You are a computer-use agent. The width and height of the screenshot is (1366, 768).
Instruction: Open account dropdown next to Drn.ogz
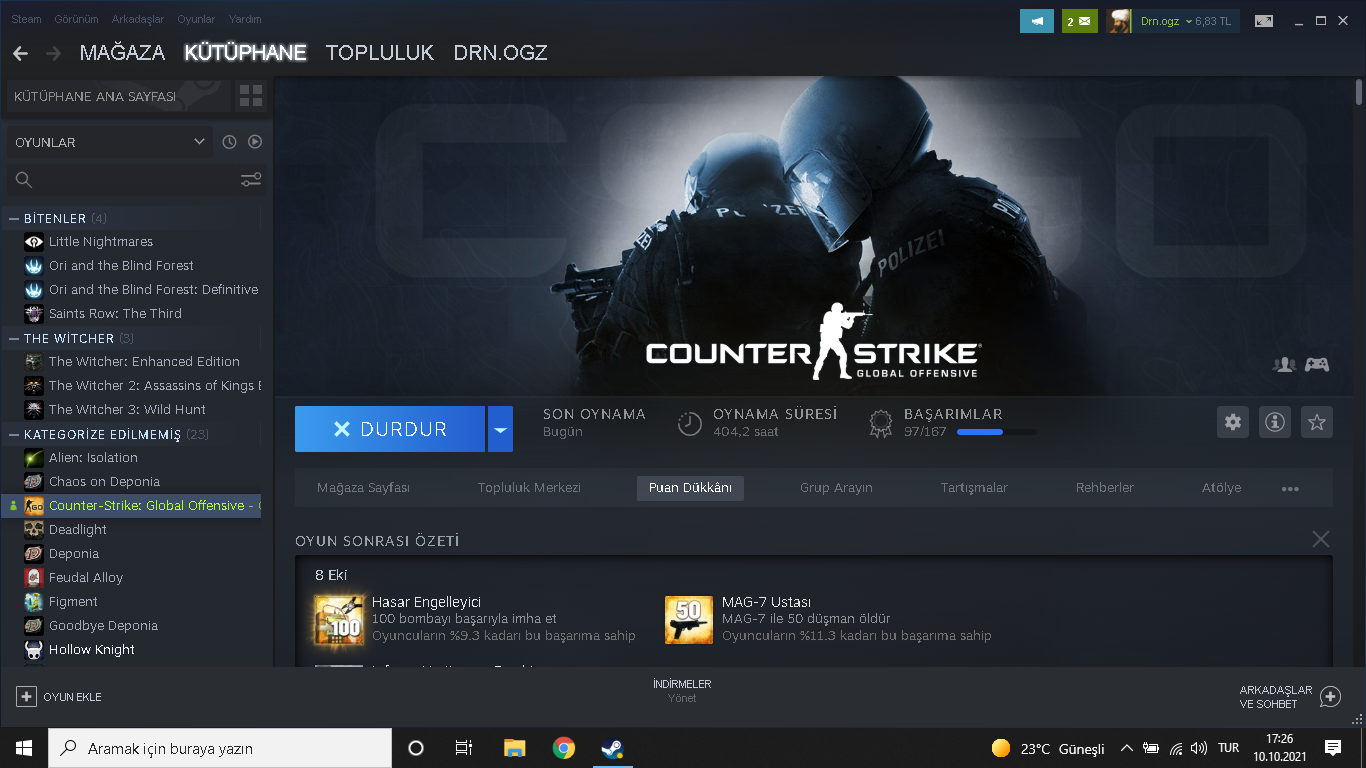pyautogui.click(x=1189, y=21)
